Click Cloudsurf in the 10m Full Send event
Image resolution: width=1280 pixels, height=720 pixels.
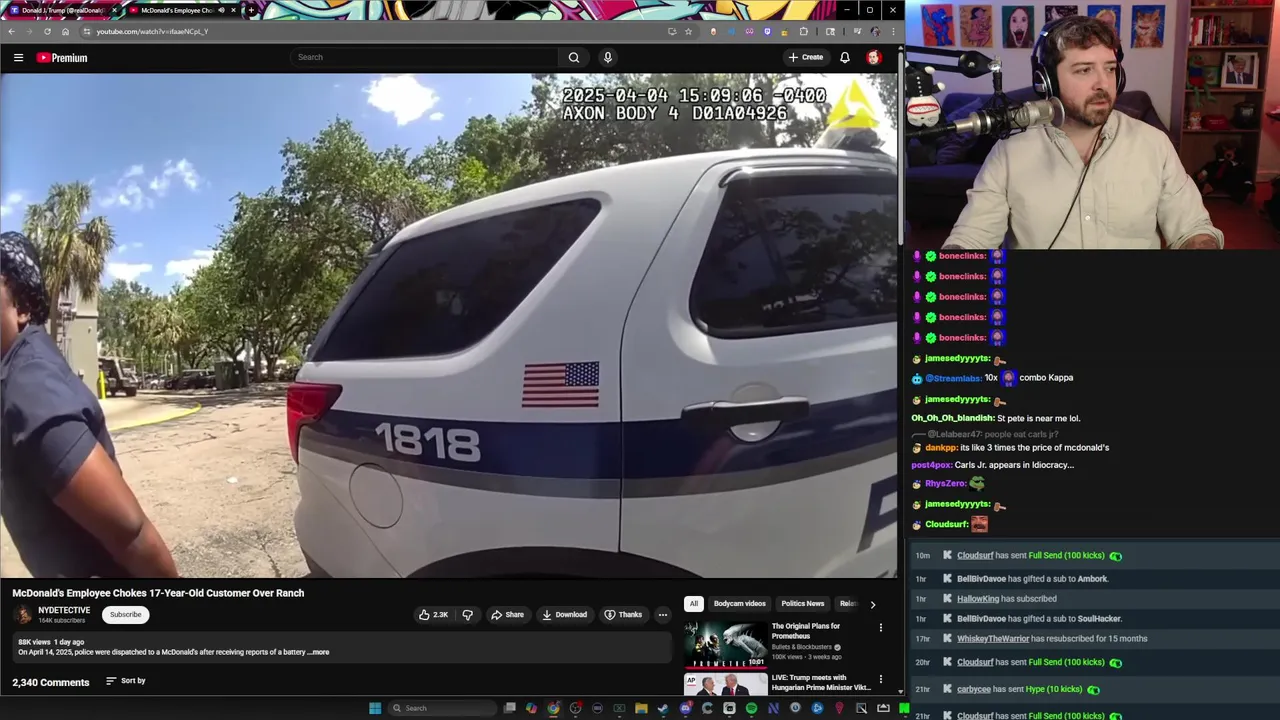pos(975,555)
